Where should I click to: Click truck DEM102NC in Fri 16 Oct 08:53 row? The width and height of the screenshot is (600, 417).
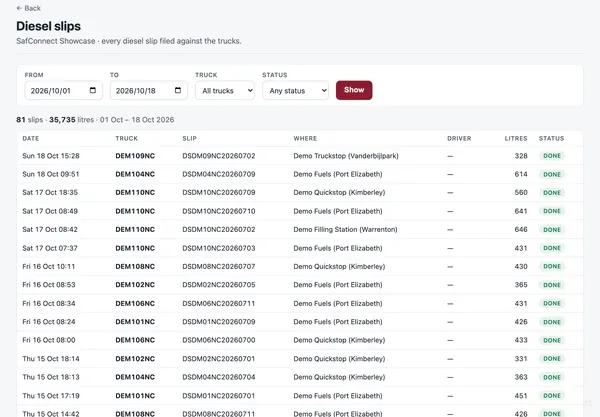(x=135, y=285)
